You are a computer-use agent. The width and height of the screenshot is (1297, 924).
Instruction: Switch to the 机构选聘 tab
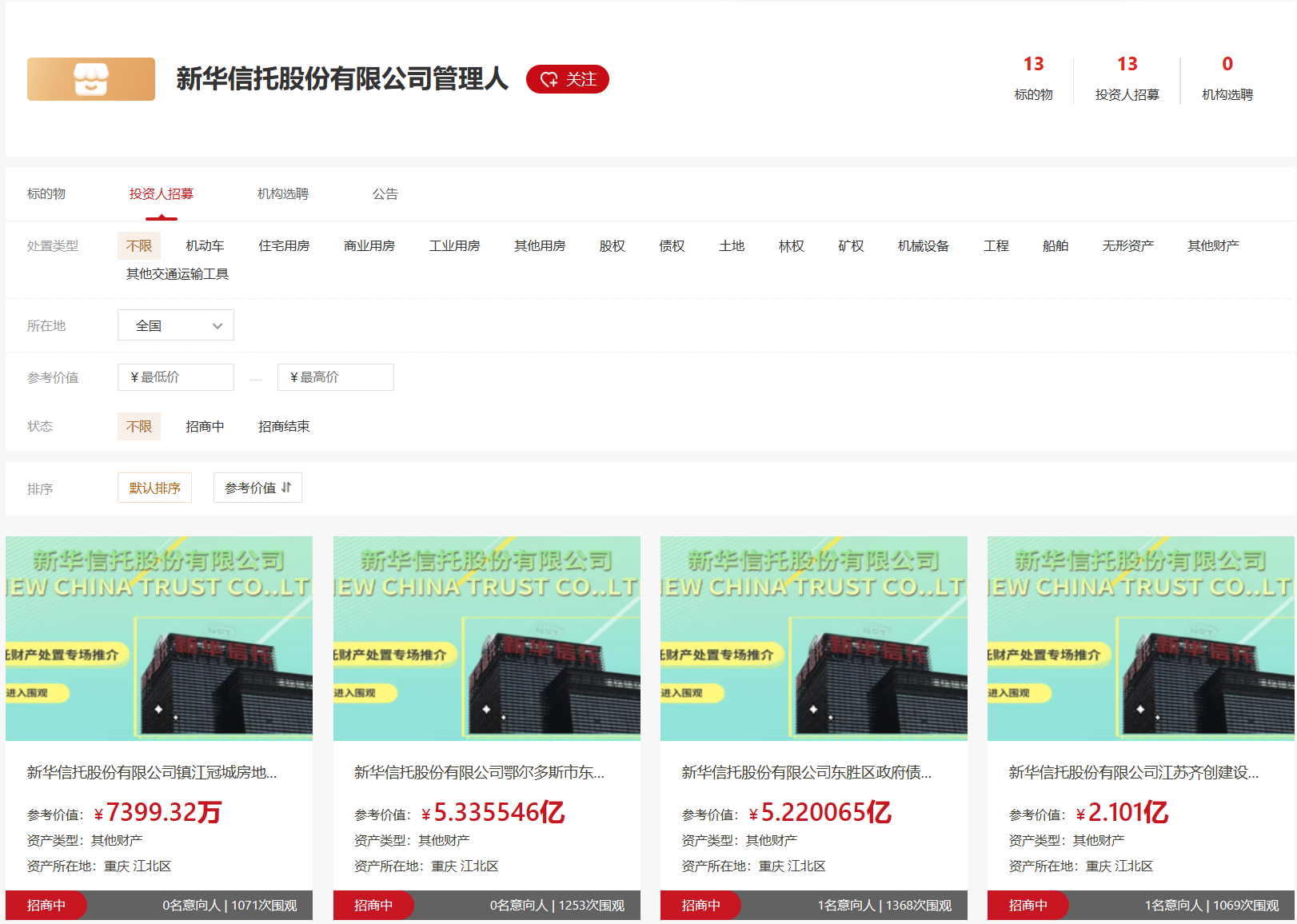click(283, 193)
